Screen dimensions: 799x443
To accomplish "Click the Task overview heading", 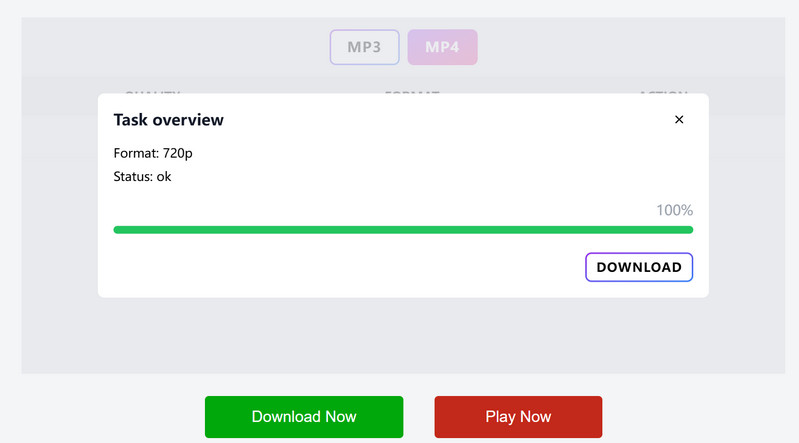I will coord(169,120).
